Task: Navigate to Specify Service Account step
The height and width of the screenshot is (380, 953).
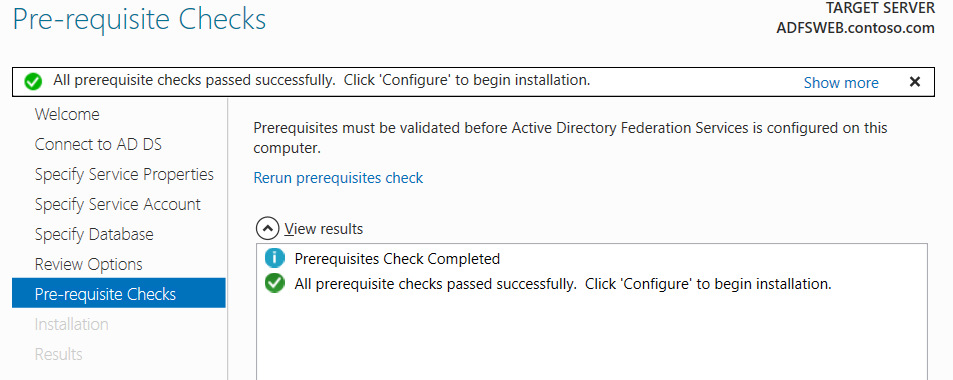Action: click(117, 204)
